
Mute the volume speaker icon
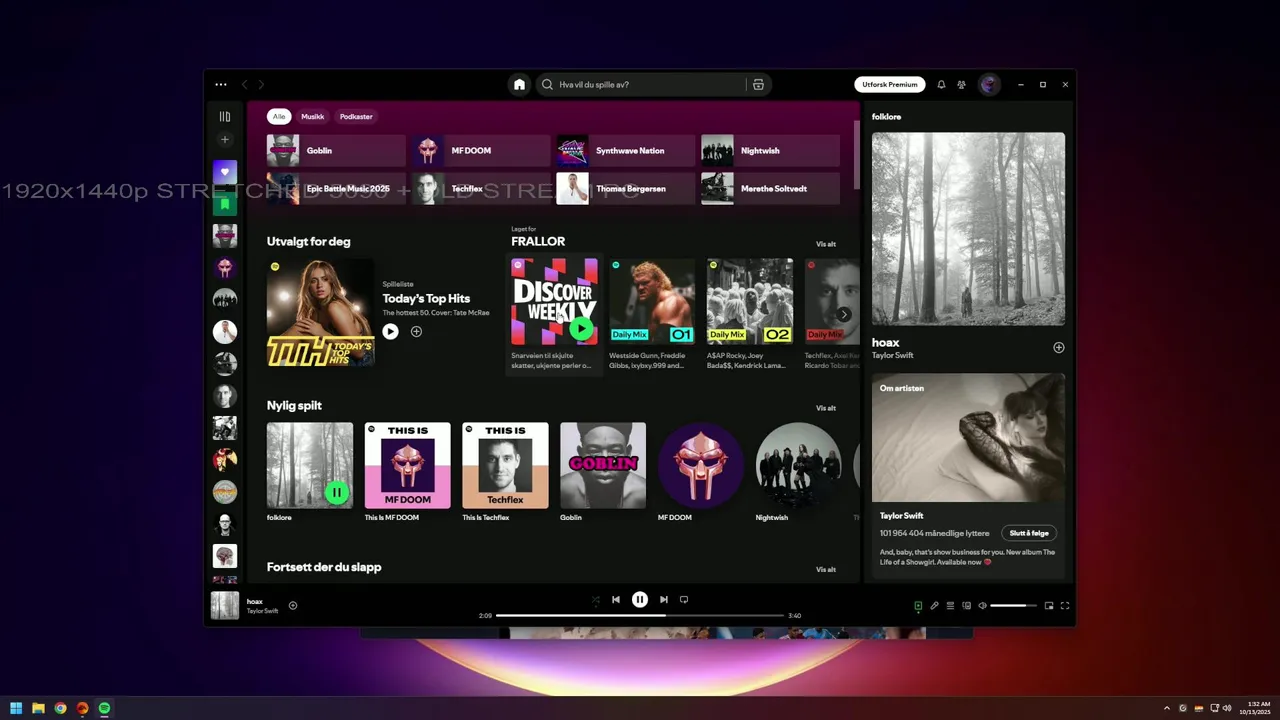click(x=982, y=606)
